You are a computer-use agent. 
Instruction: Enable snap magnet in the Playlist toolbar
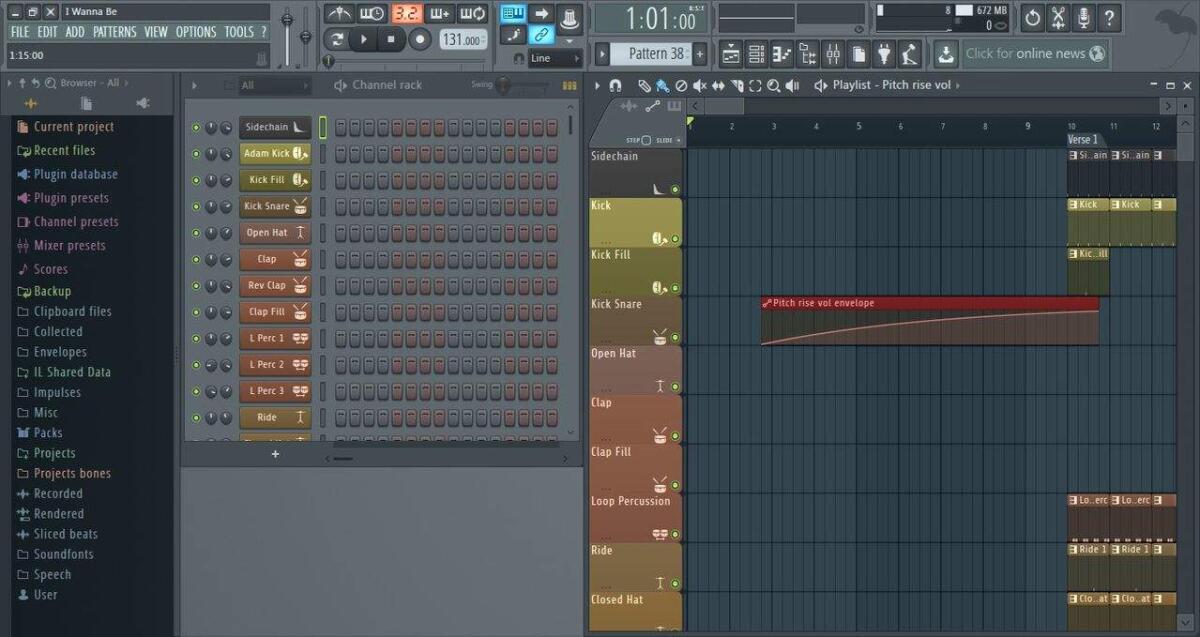pos(616,86)
